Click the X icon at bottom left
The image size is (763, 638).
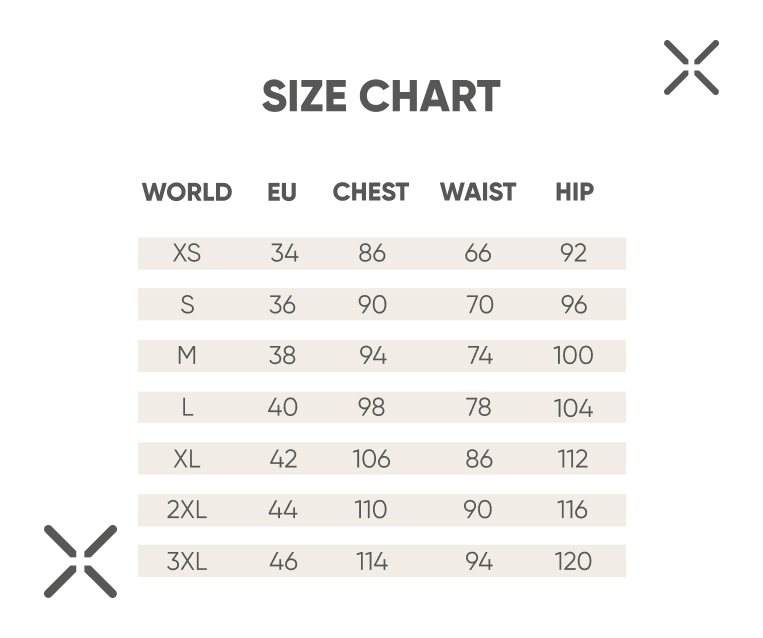coord(80,561)
